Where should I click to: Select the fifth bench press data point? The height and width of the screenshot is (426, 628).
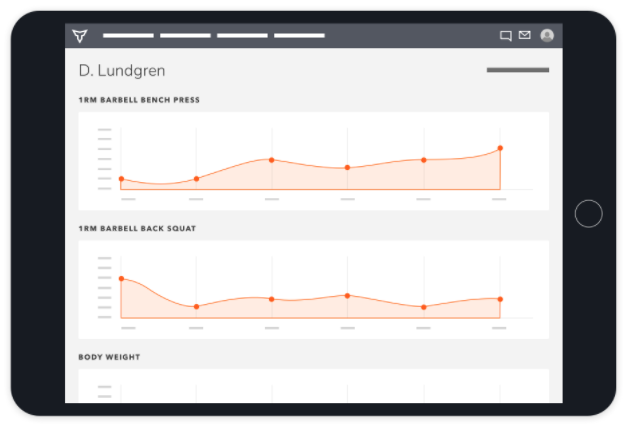pos(424,160)
